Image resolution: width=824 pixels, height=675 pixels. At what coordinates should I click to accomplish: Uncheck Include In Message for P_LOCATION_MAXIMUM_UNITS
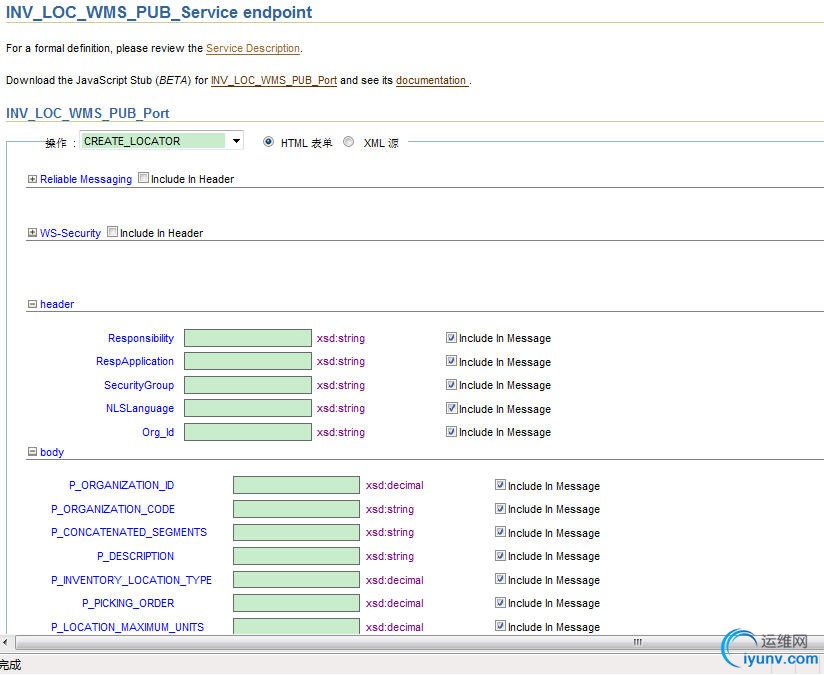[500, 626]
